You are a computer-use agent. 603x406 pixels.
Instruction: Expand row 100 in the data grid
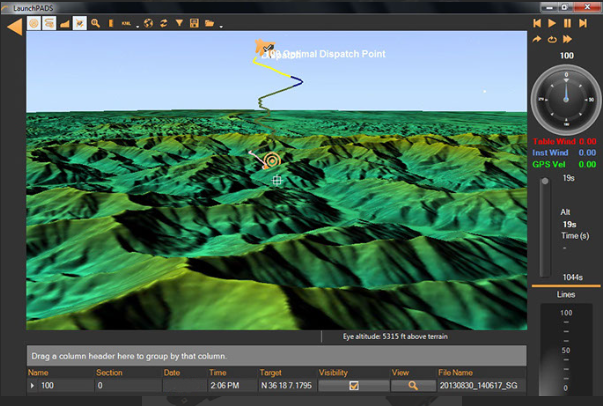tap(32, 385)
